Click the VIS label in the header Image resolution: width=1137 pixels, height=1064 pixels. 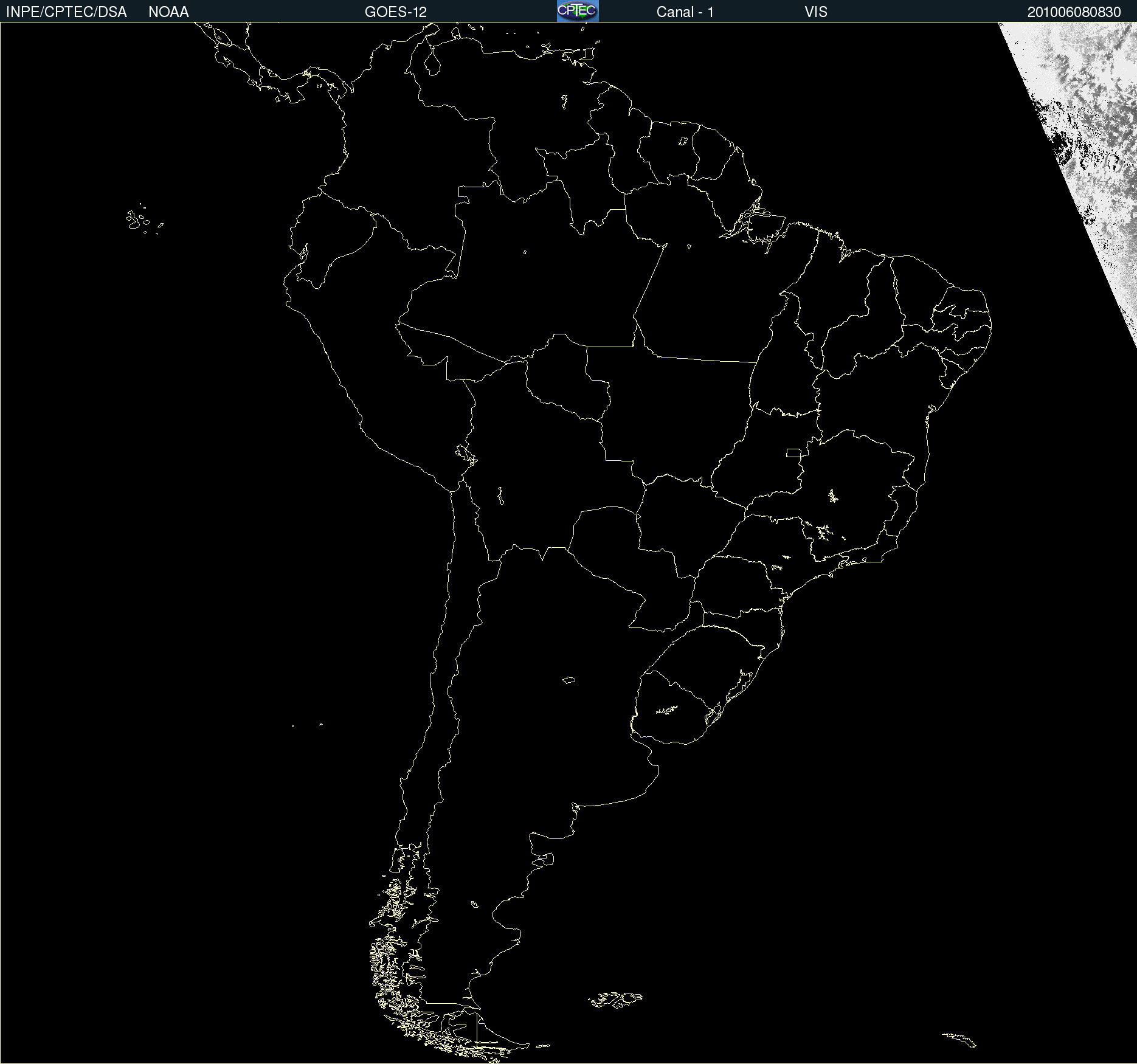(816, 12)
